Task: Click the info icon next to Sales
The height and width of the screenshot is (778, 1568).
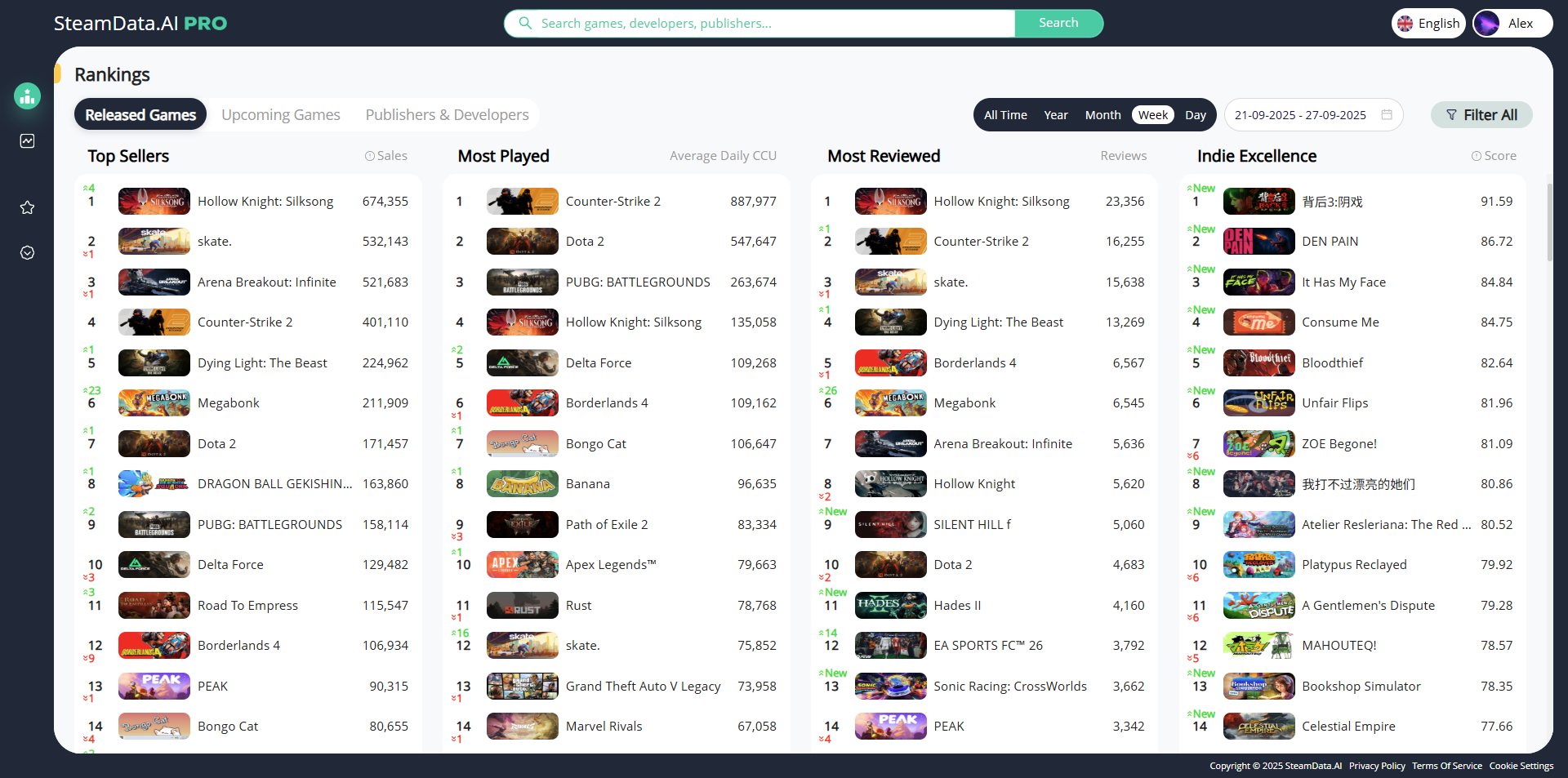Action: click(x=369, y=155)
